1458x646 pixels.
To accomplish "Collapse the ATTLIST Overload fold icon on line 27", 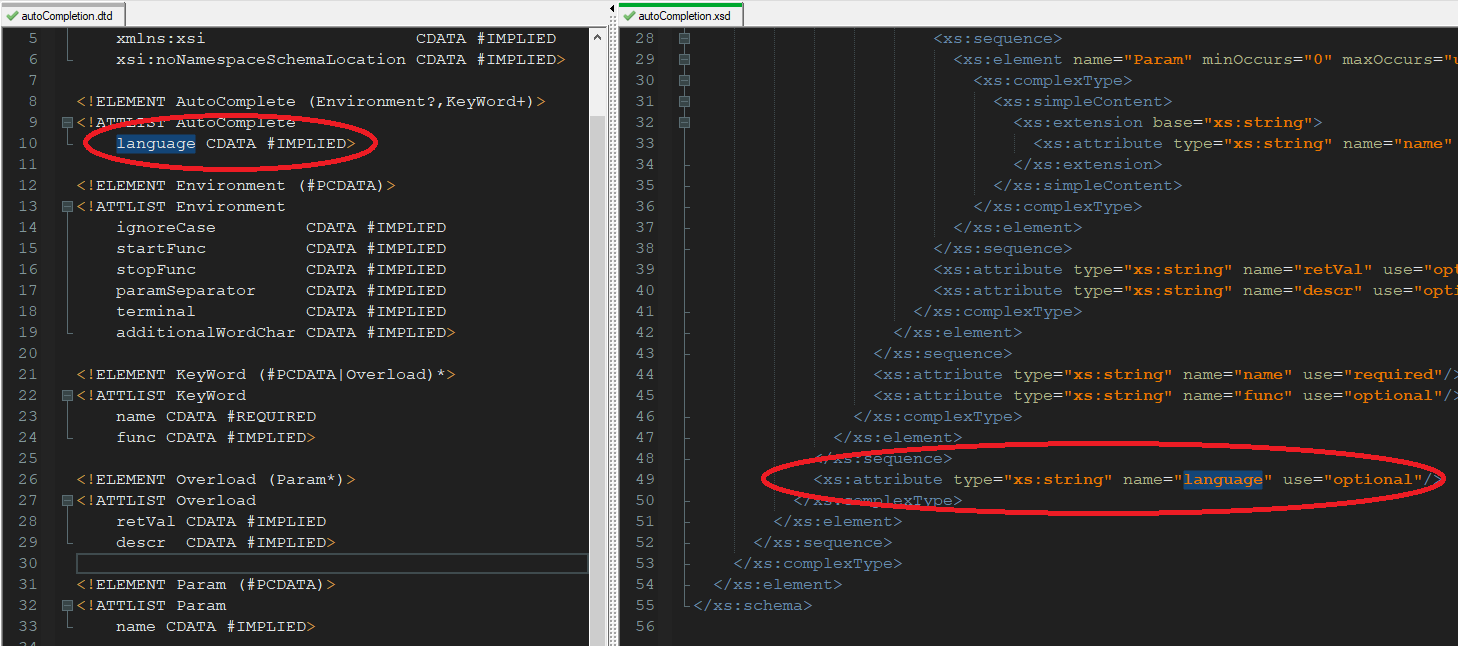I will [x=66, y=499].
